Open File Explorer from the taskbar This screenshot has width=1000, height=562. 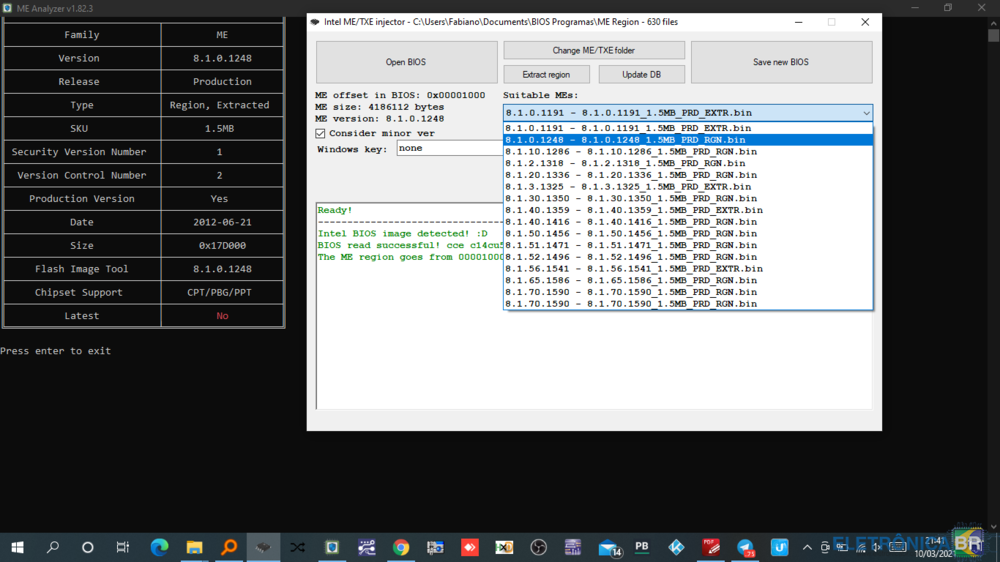194,547
